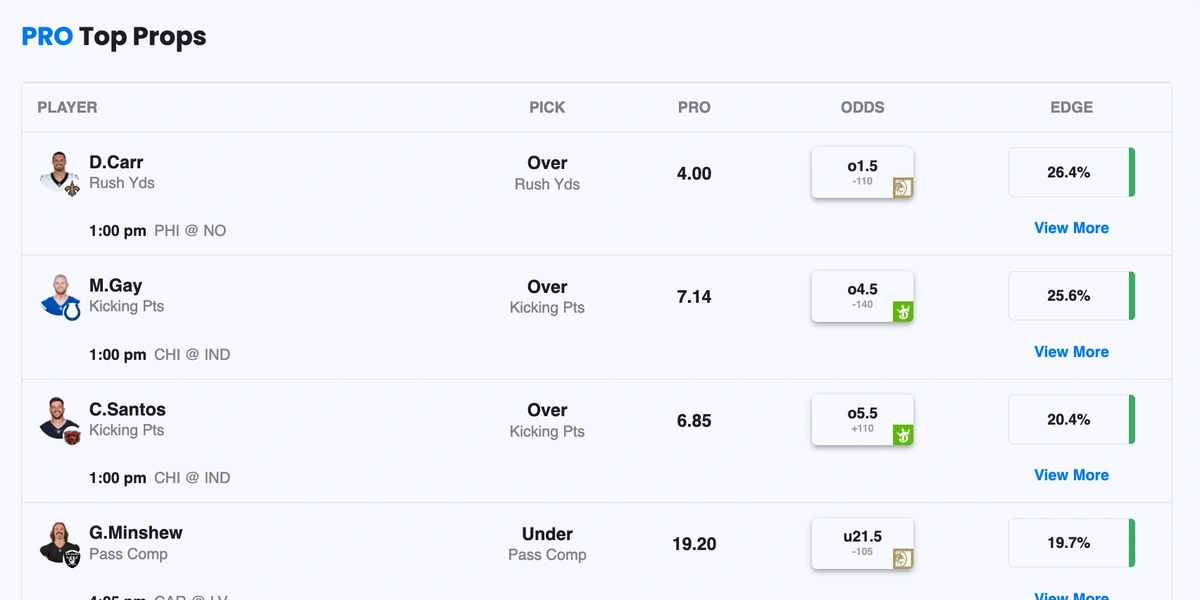Click M.Gay's player headshot
Viewport: 1200px width, 600px height.
(60, 296)
